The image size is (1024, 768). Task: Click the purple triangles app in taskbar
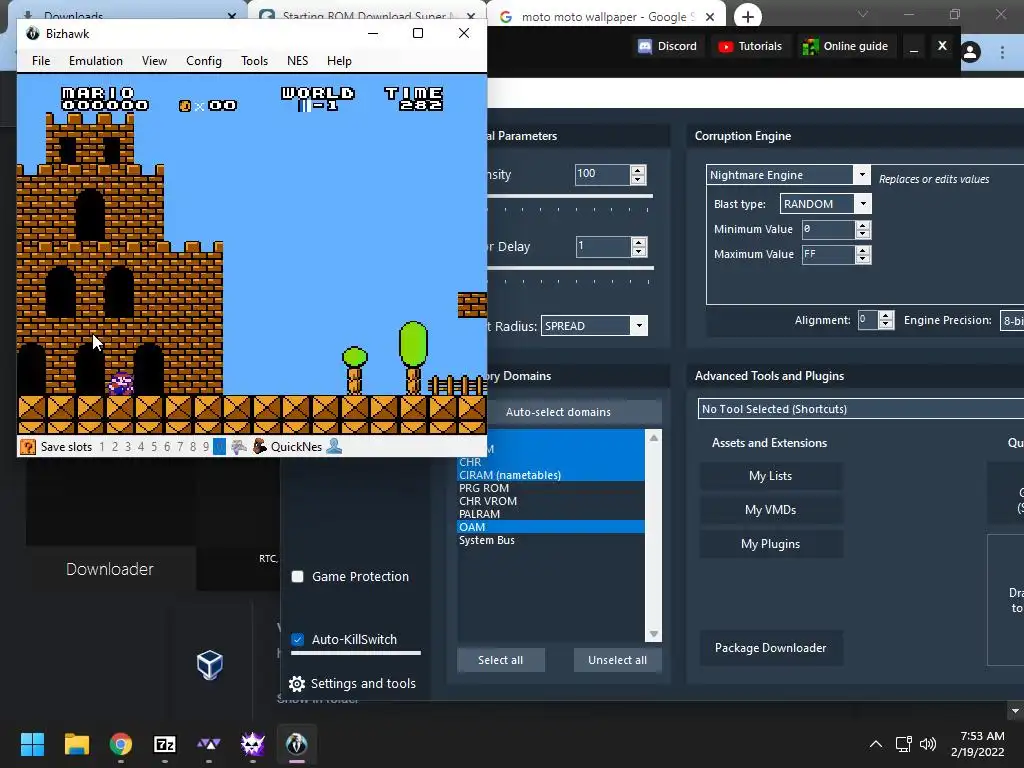(208, 744)
